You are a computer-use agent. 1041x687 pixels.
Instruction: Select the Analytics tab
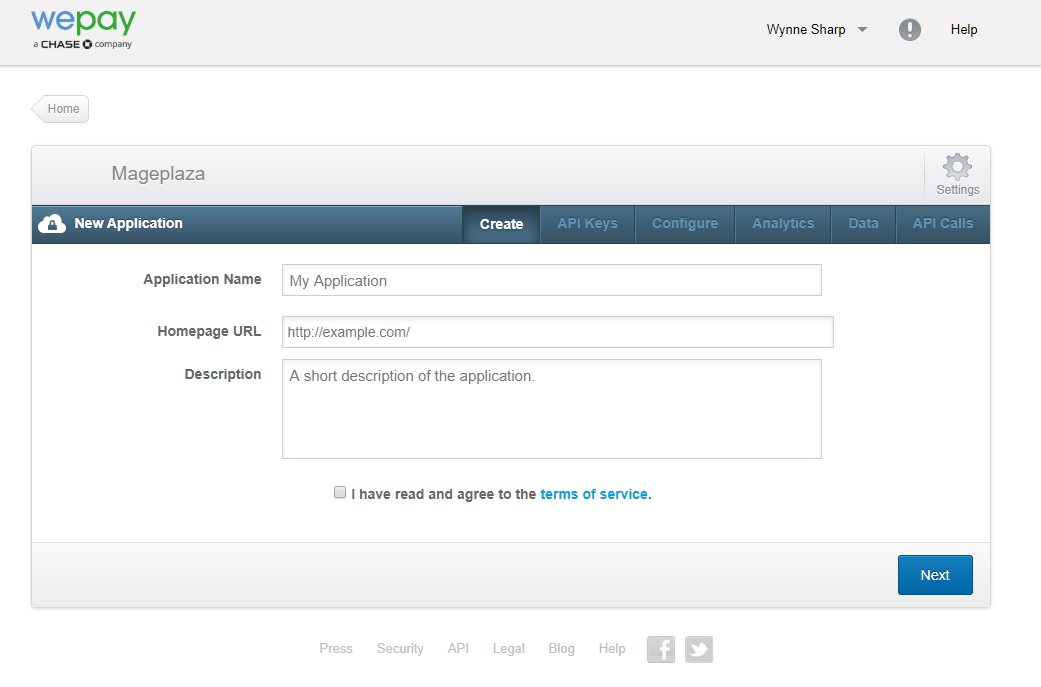(783, 224)
